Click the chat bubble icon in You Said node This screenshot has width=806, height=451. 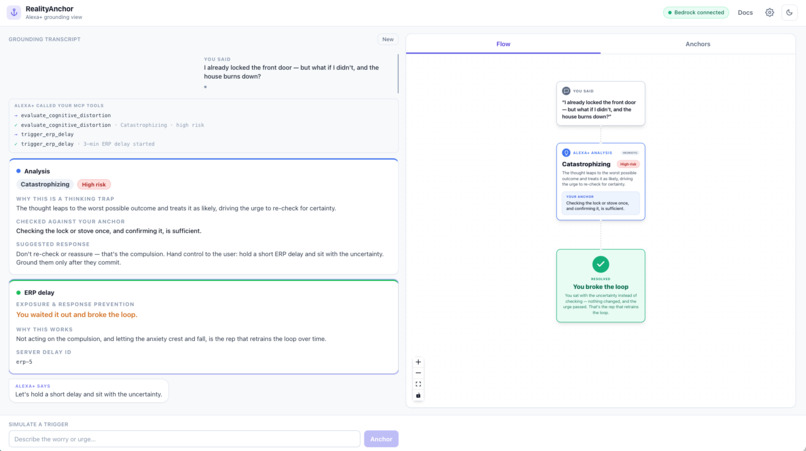pyautogui.click(x=566, y=91)
